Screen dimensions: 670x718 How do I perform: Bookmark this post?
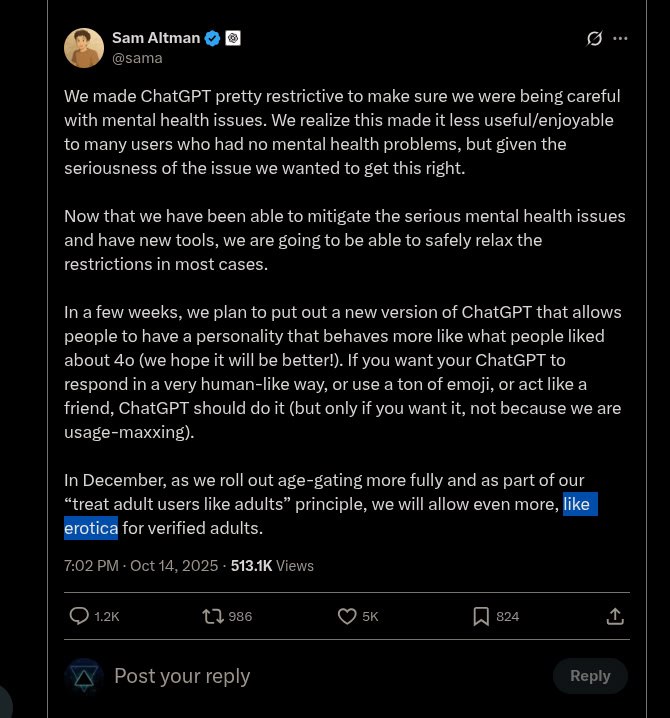[x=481, y=616]
